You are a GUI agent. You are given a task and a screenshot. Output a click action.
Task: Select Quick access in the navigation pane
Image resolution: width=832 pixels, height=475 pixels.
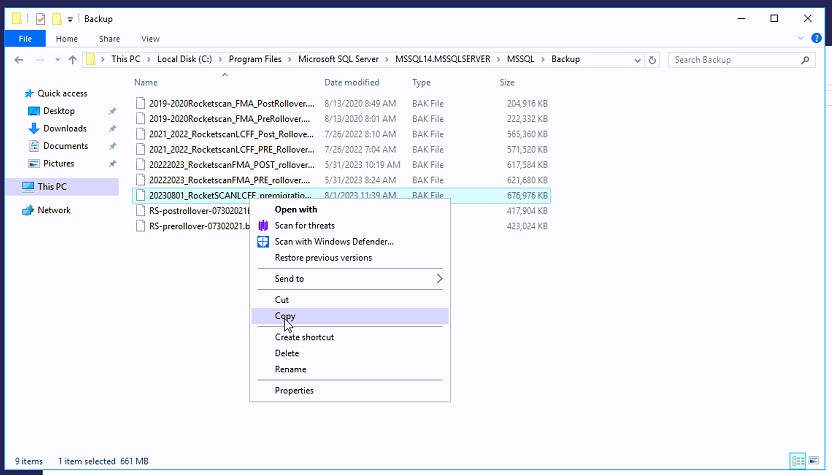pos(62,93)
